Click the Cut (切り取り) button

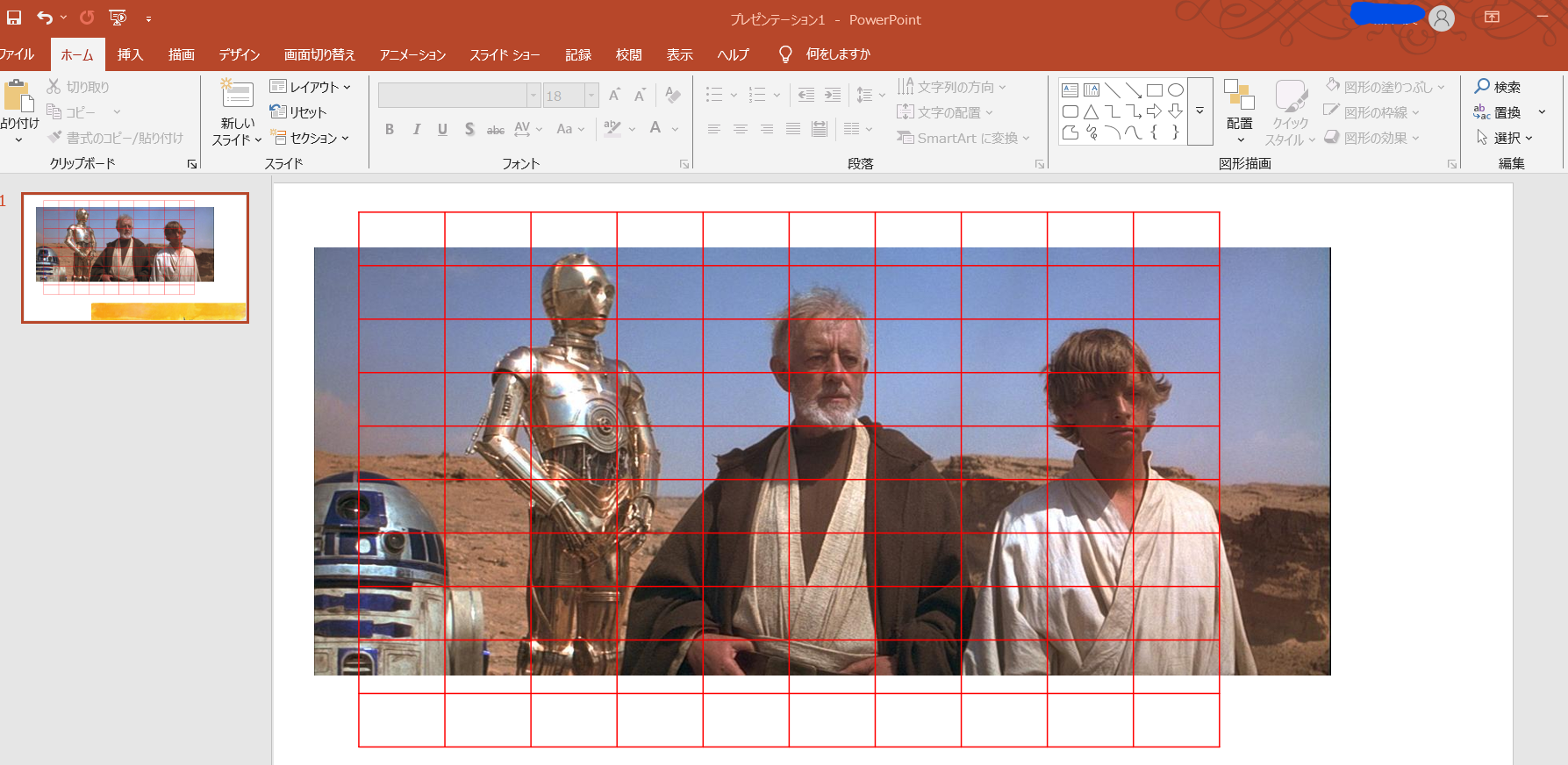pos(77,87)
